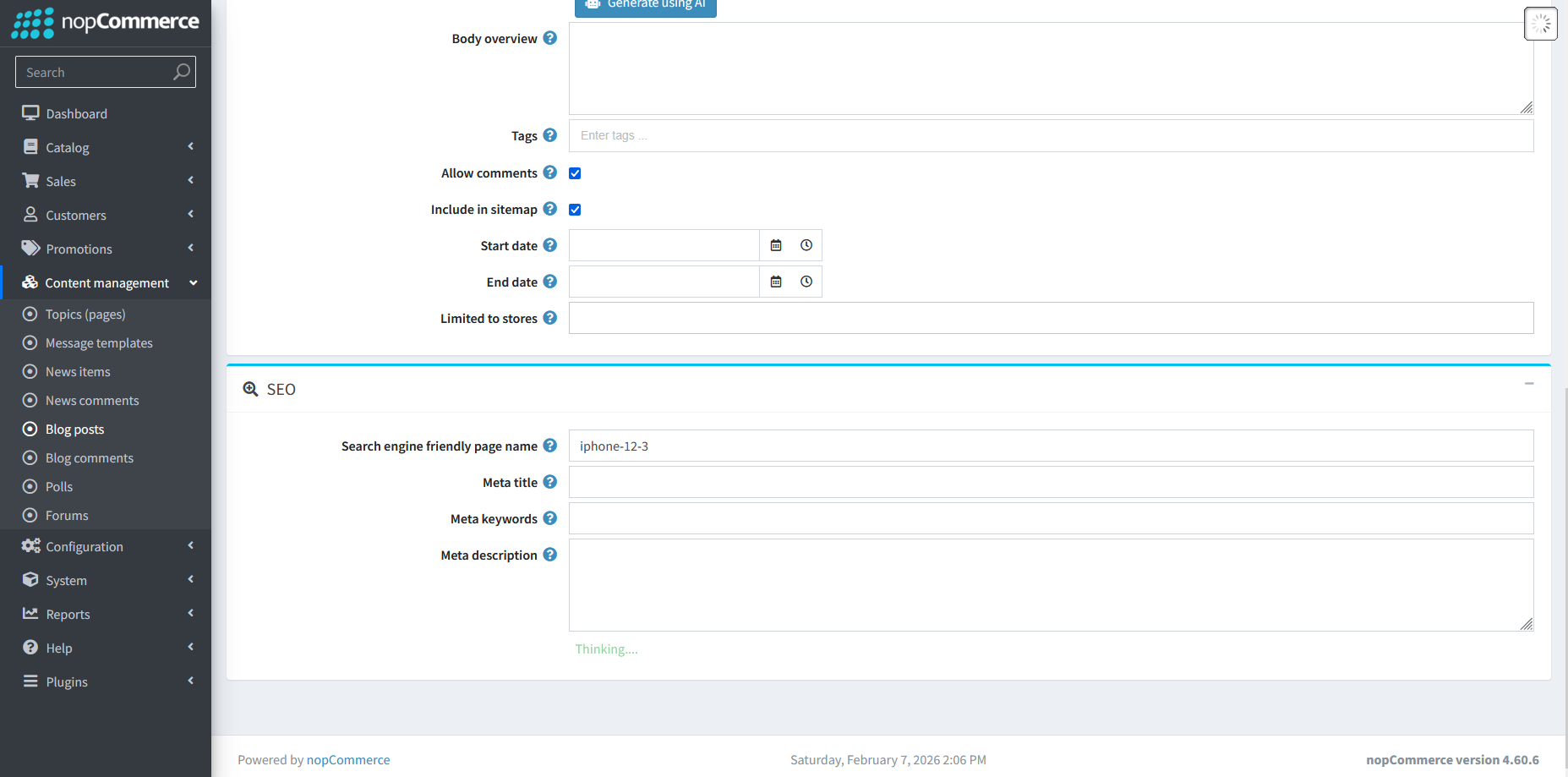
Task: Collapse the Content management menu
Action: 107,282
